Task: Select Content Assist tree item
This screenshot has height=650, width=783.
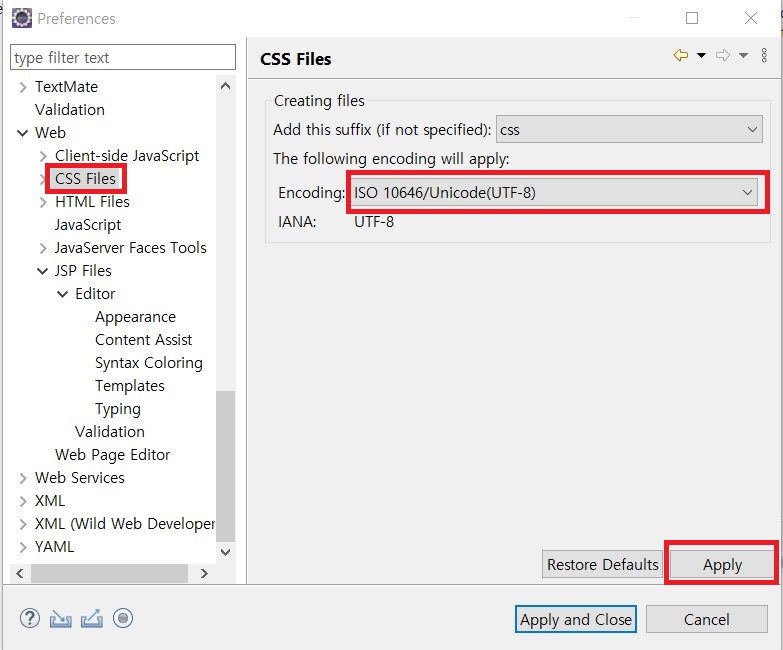Action: (x=143, y=340)
